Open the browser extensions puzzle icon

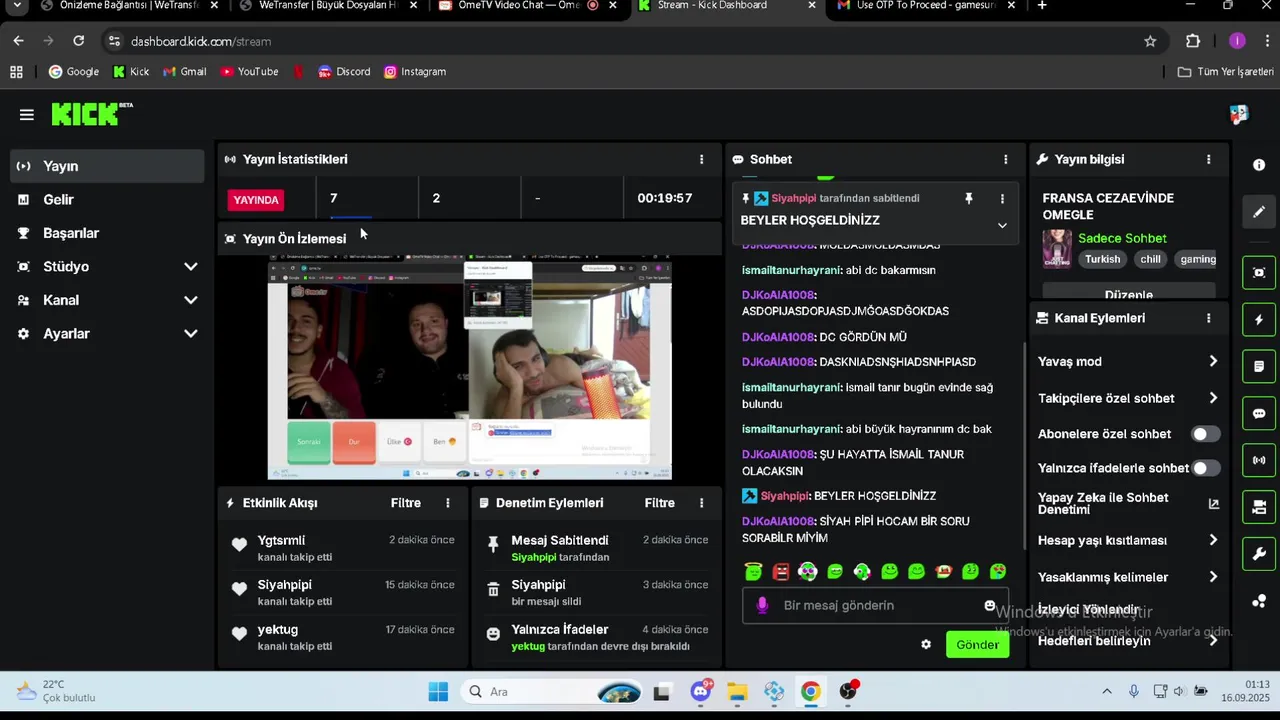[1193, 41]
